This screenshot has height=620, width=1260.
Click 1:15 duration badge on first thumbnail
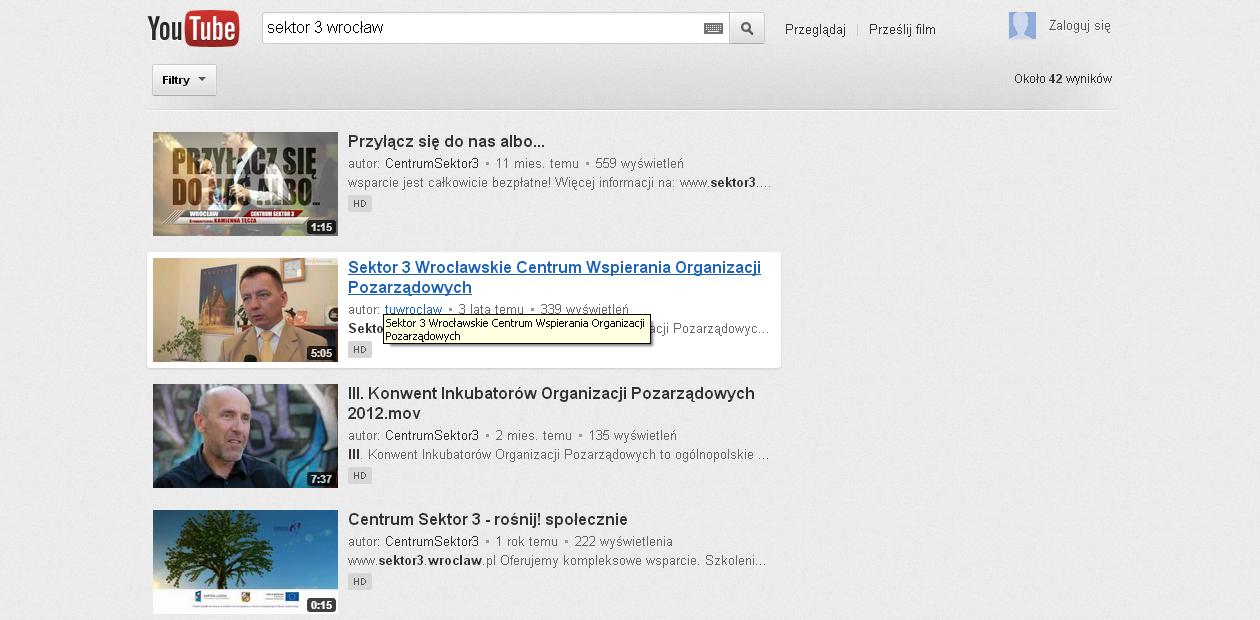pos(321,227)
